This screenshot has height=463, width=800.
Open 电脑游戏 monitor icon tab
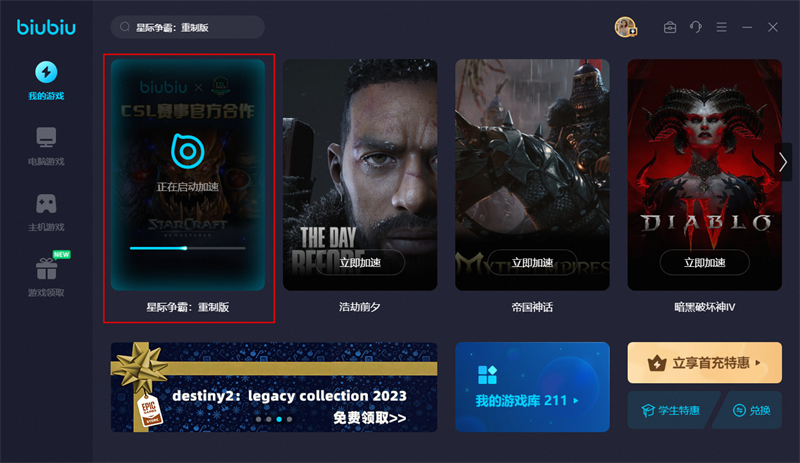click(x=46, y=147)
